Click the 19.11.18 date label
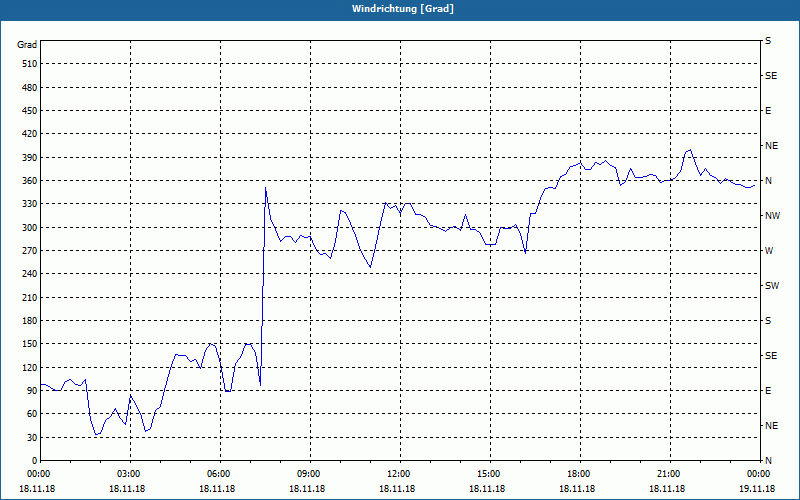Viewport: 800px width, 500px height. 757,489
